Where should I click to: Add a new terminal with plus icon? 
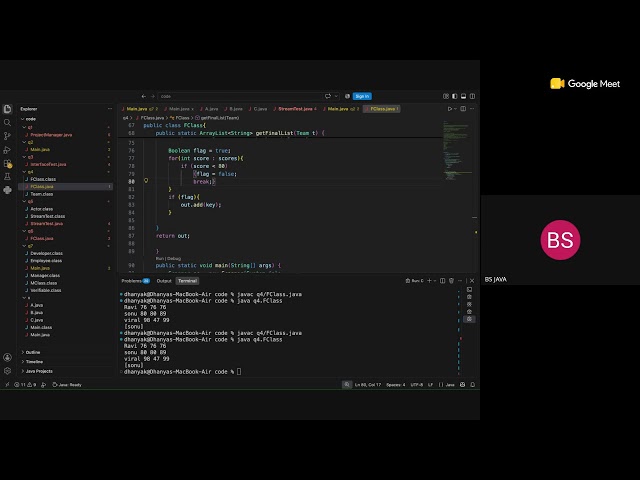click(429, 281)
